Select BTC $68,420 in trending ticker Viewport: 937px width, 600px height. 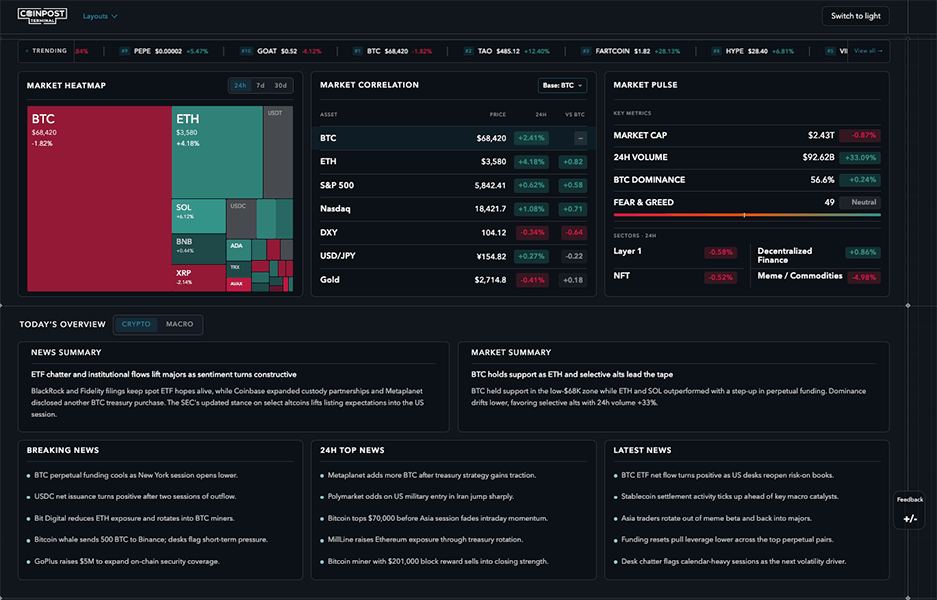pos(392,51)
